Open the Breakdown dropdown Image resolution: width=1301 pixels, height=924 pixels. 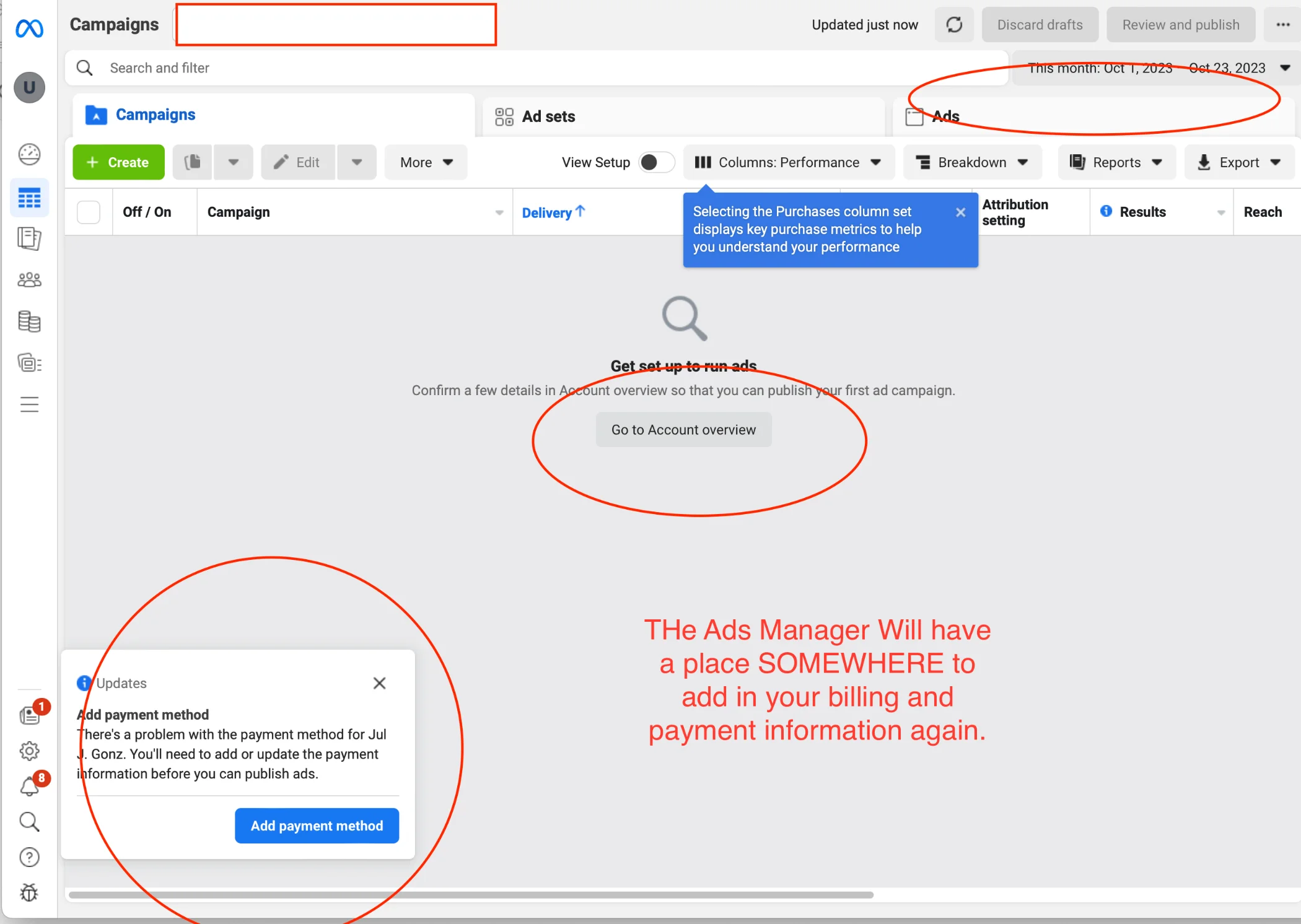point(972,162)
